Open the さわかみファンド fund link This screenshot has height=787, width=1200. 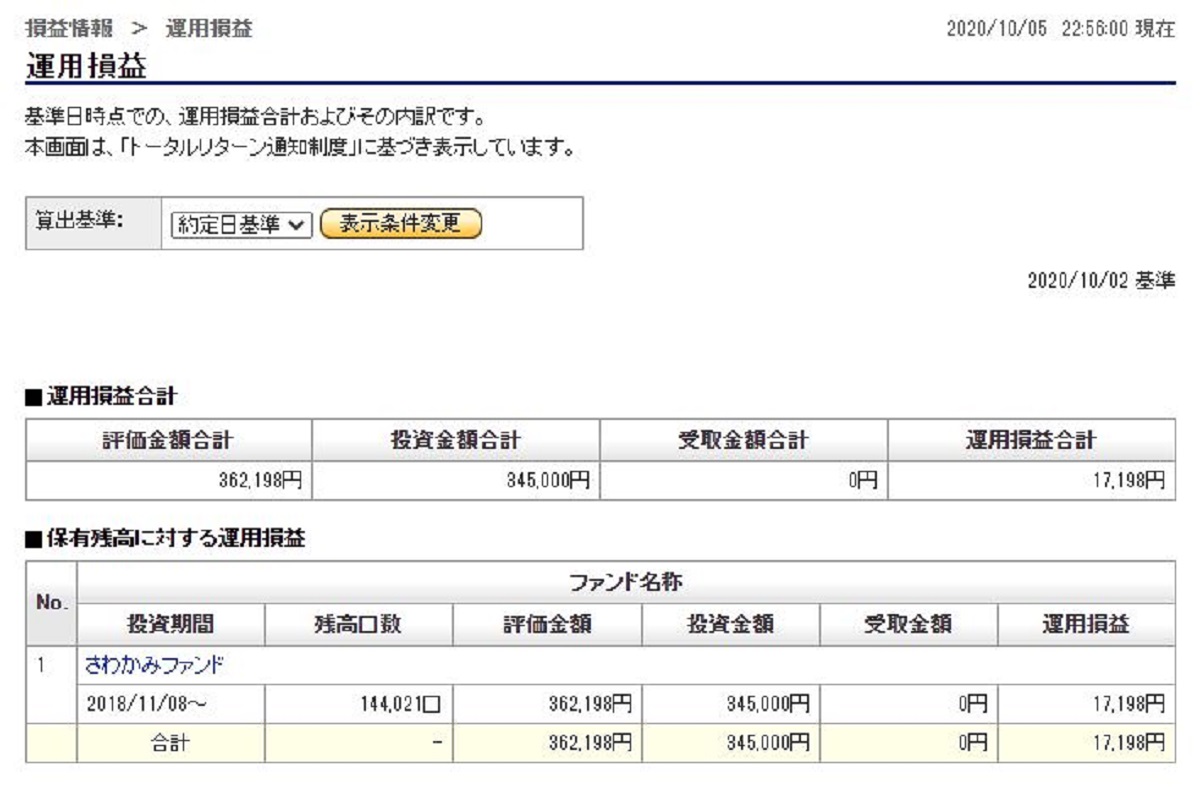(x=155, y=664)
